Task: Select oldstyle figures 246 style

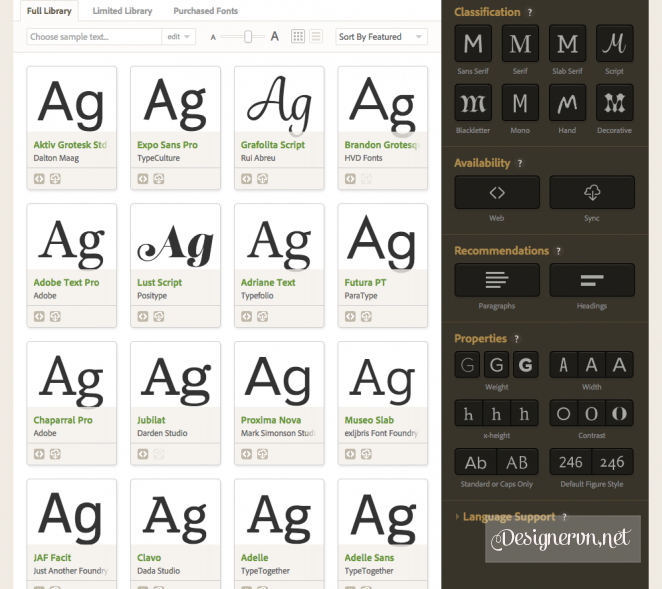Action: [x=613, y=462]
